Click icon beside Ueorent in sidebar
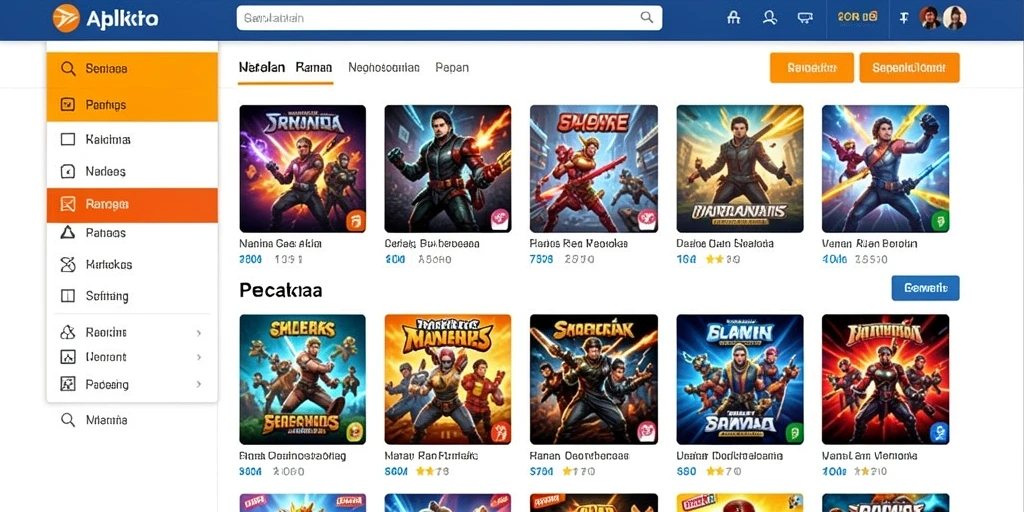The width and height of the screenshot is (1024, 512). [x=67, y=357]
